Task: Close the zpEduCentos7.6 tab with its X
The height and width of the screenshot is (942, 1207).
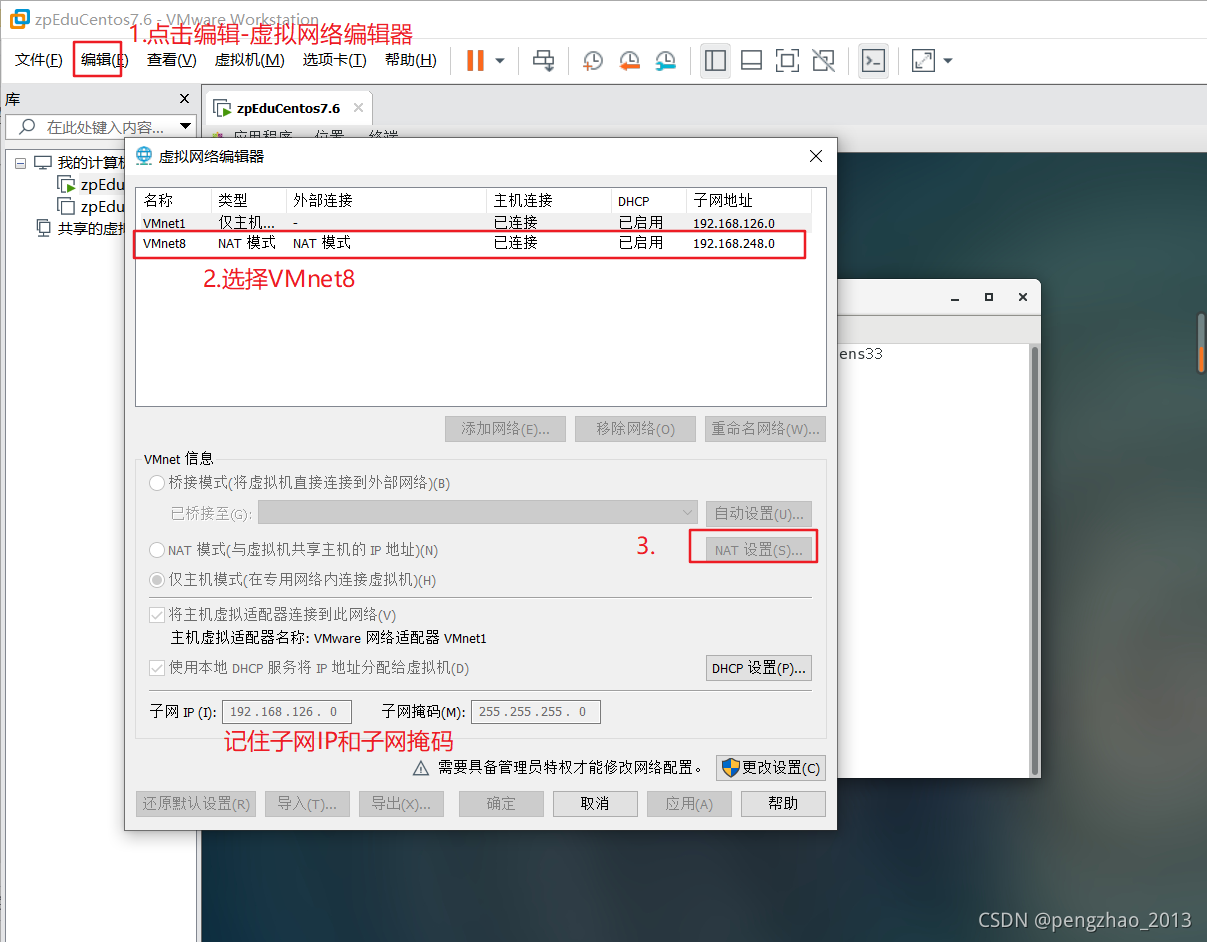Action: 358,108
